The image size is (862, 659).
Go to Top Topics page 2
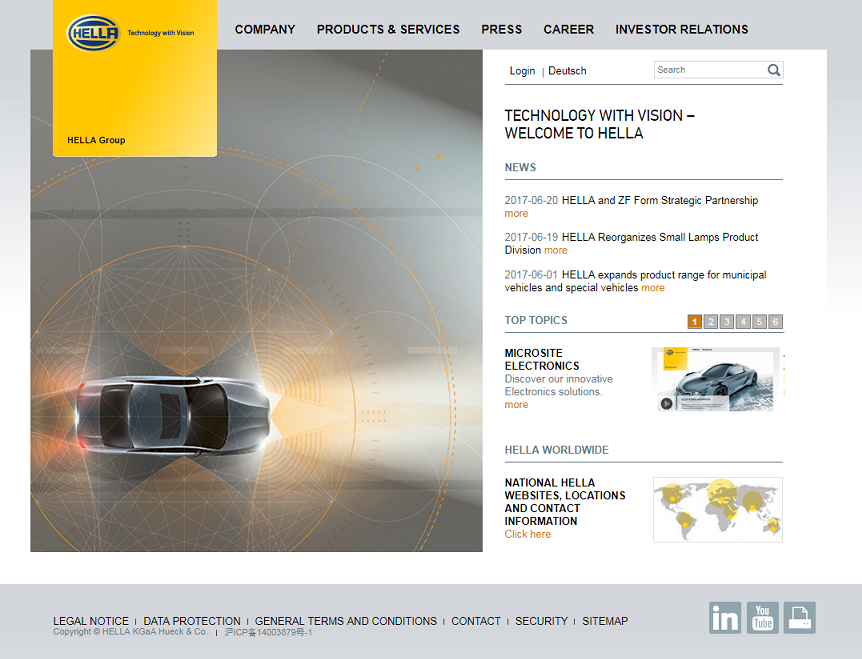(x=710, y=322)
